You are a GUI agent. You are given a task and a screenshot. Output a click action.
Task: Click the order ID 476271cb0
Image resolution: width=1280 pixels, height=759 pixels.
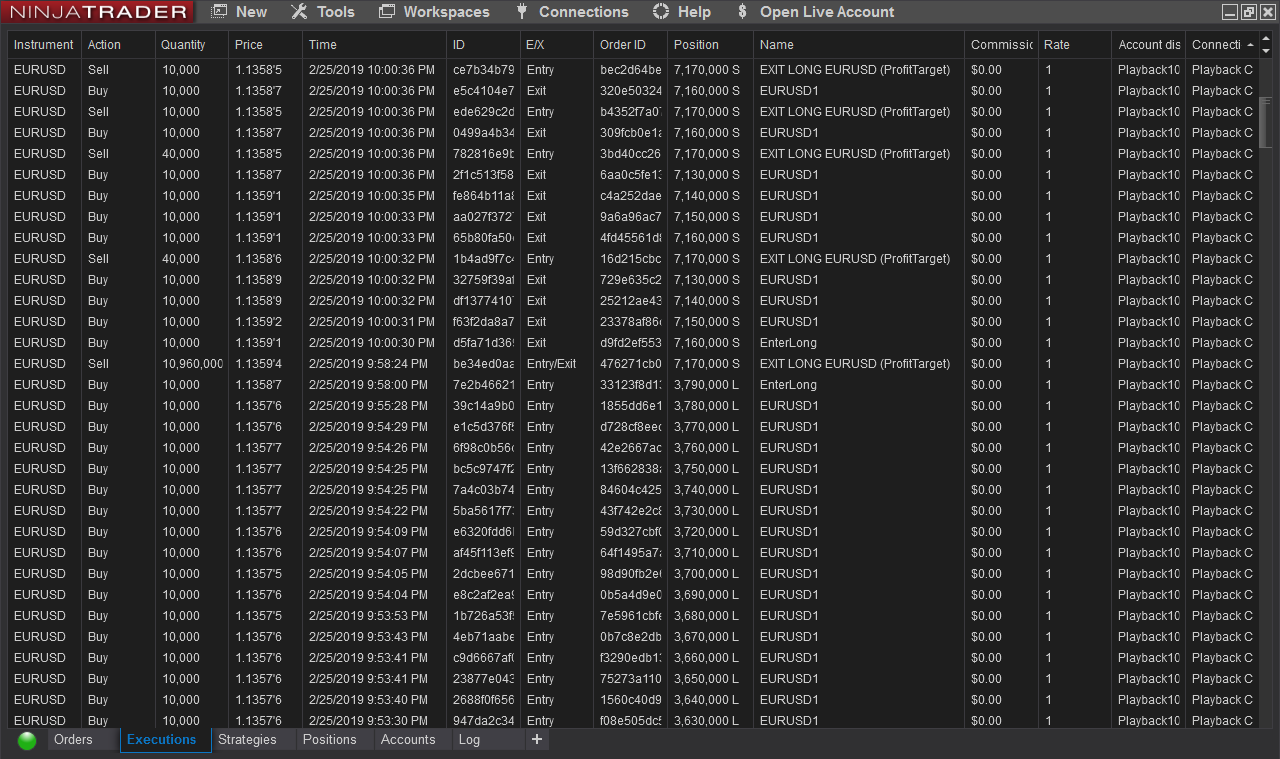coord(630,364)
